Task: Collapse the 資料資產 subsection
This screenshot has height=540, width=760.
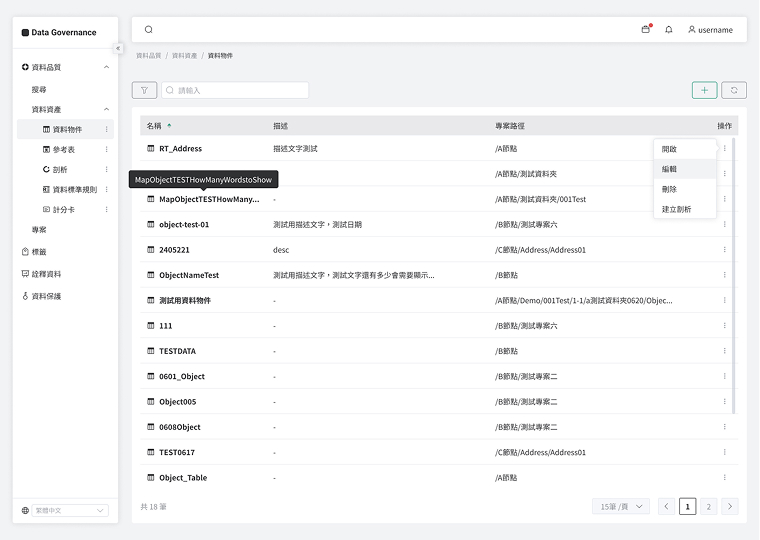Action: pos(106,109)
